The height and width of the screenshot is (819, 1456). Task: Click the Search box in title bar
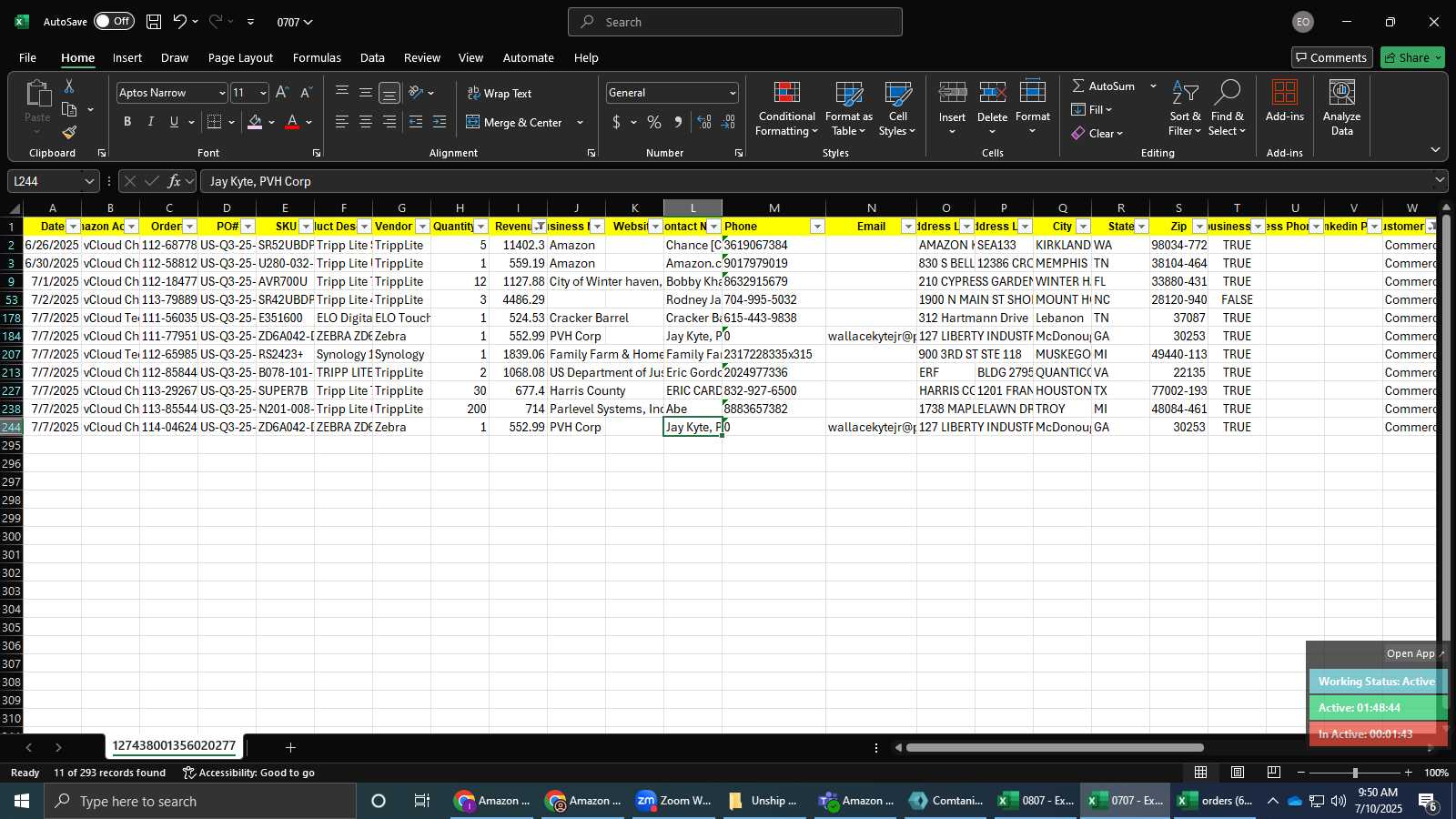(735, 22)
